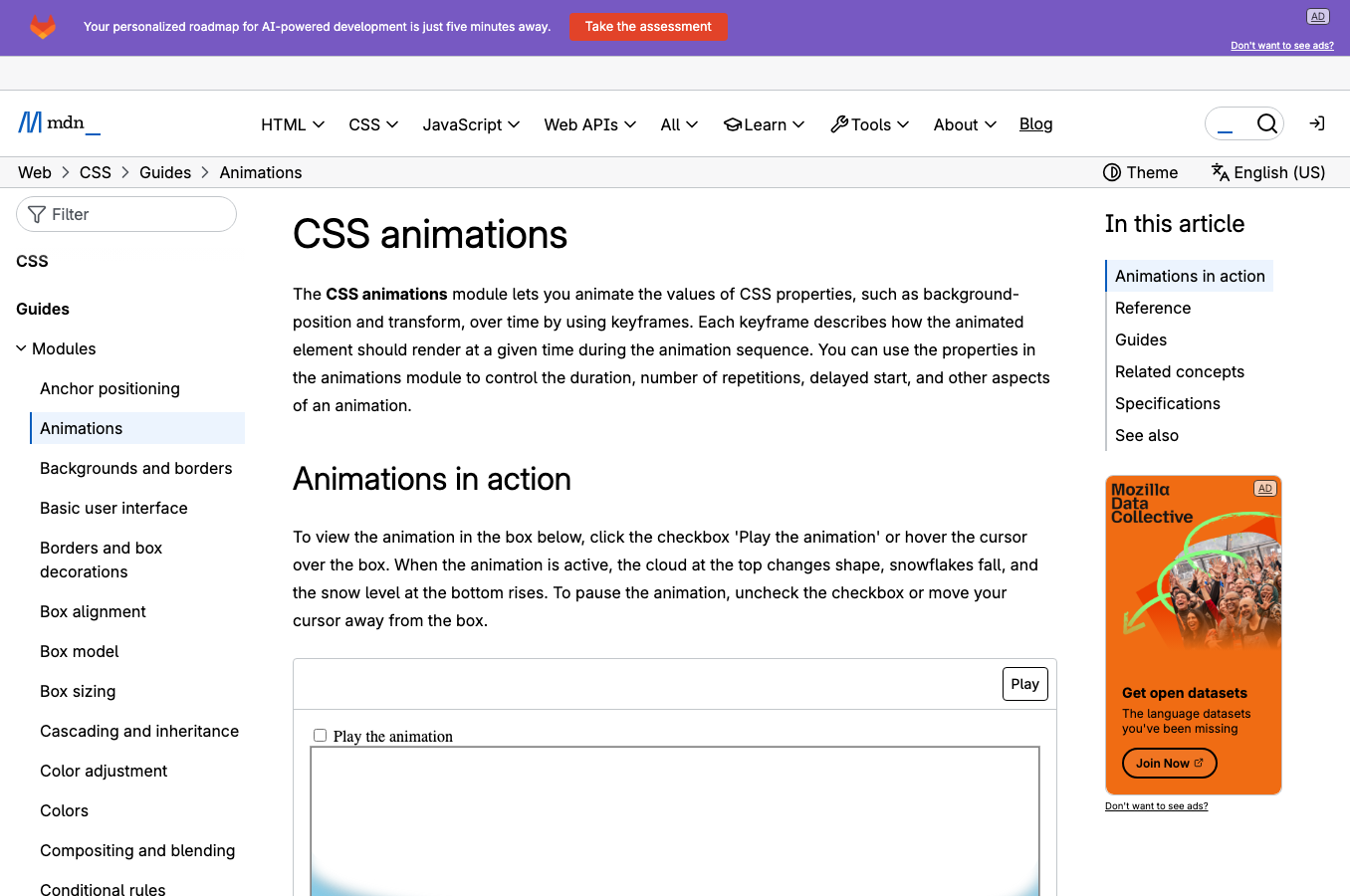Click the MDN logo in the header
The width and height of the screenshot is (1350, 896).
click(58, 122)
